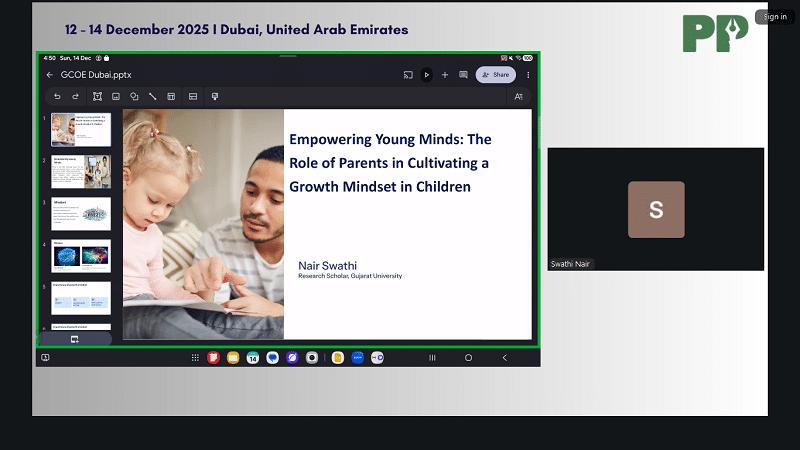Open the comments icon in the top bar

tap(463, 75)
